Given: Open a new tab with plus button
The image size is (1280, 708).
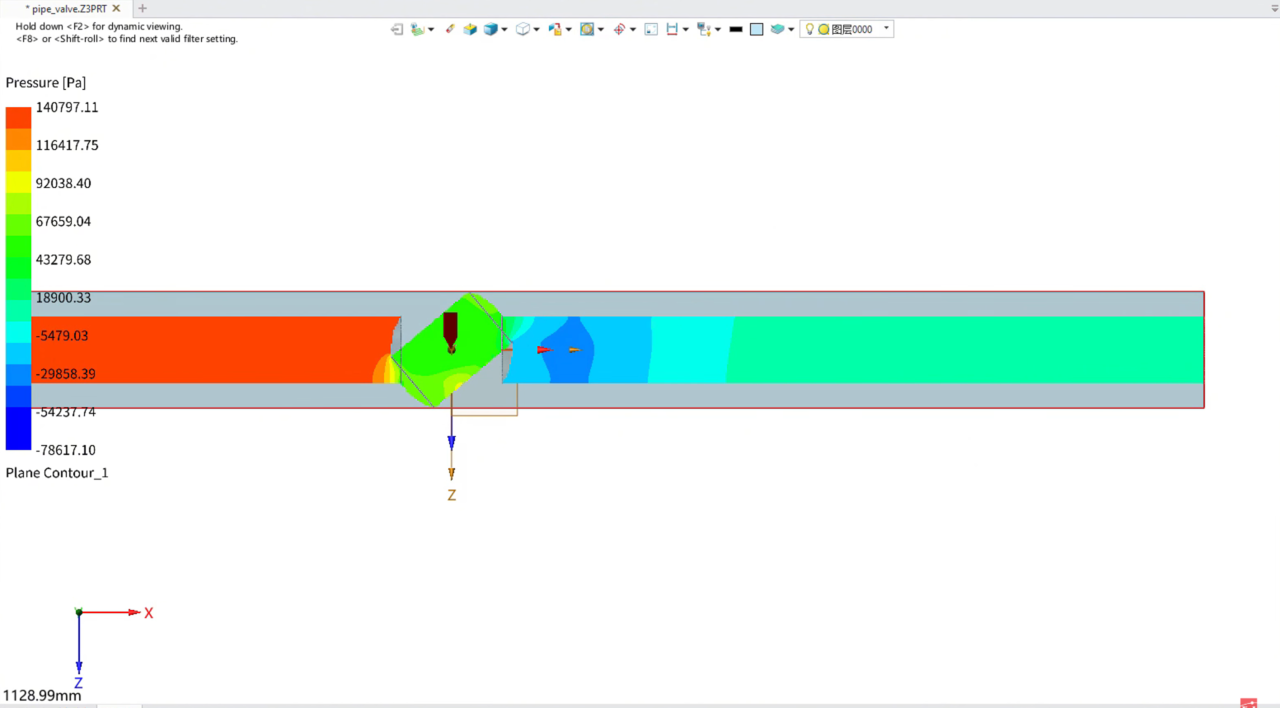Looking at the screenshot, I should [x=142, y=8].
